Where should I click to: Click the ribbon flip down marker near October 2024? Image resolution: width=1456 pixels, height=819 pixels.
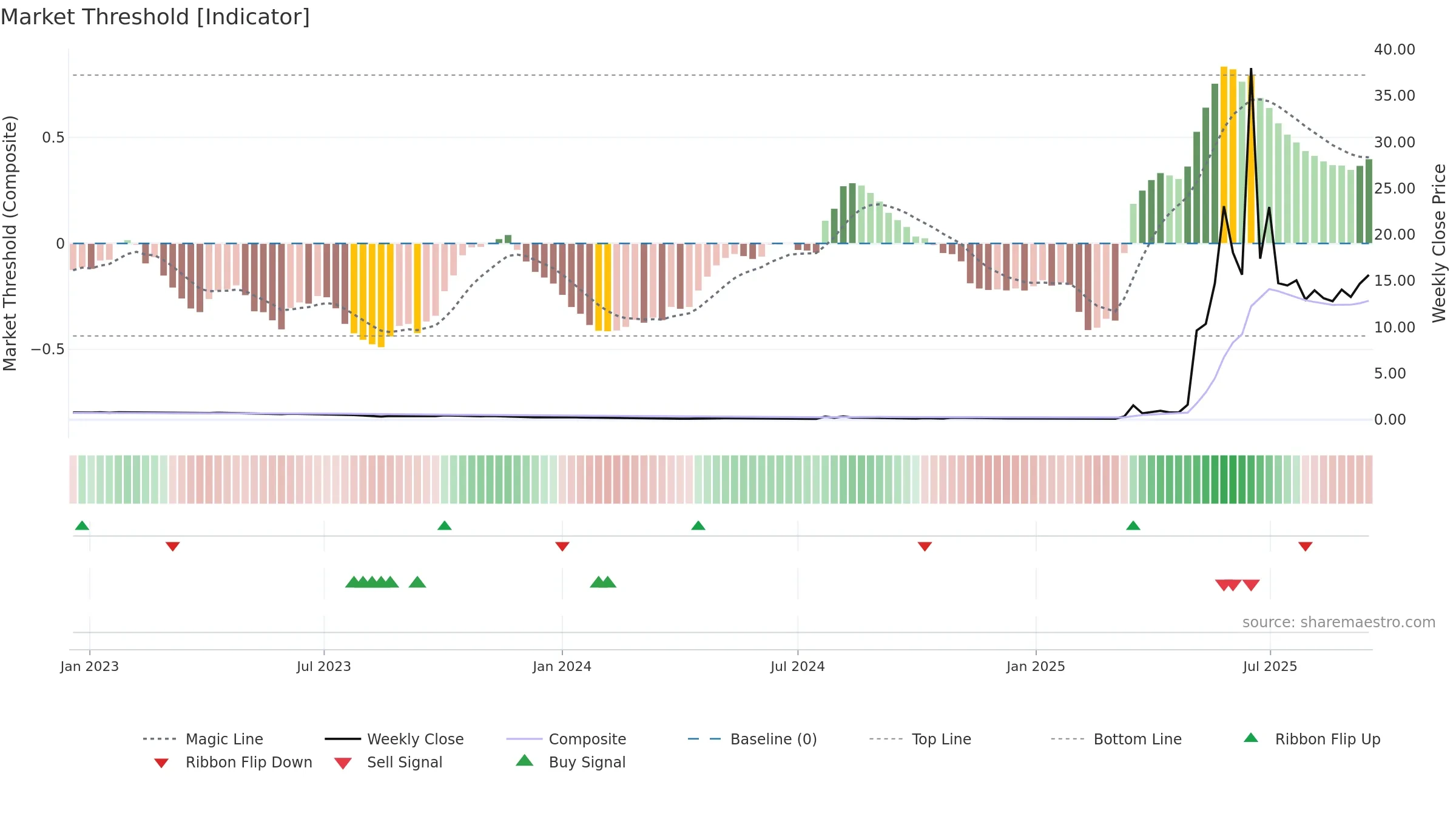[x=925, y=547]
